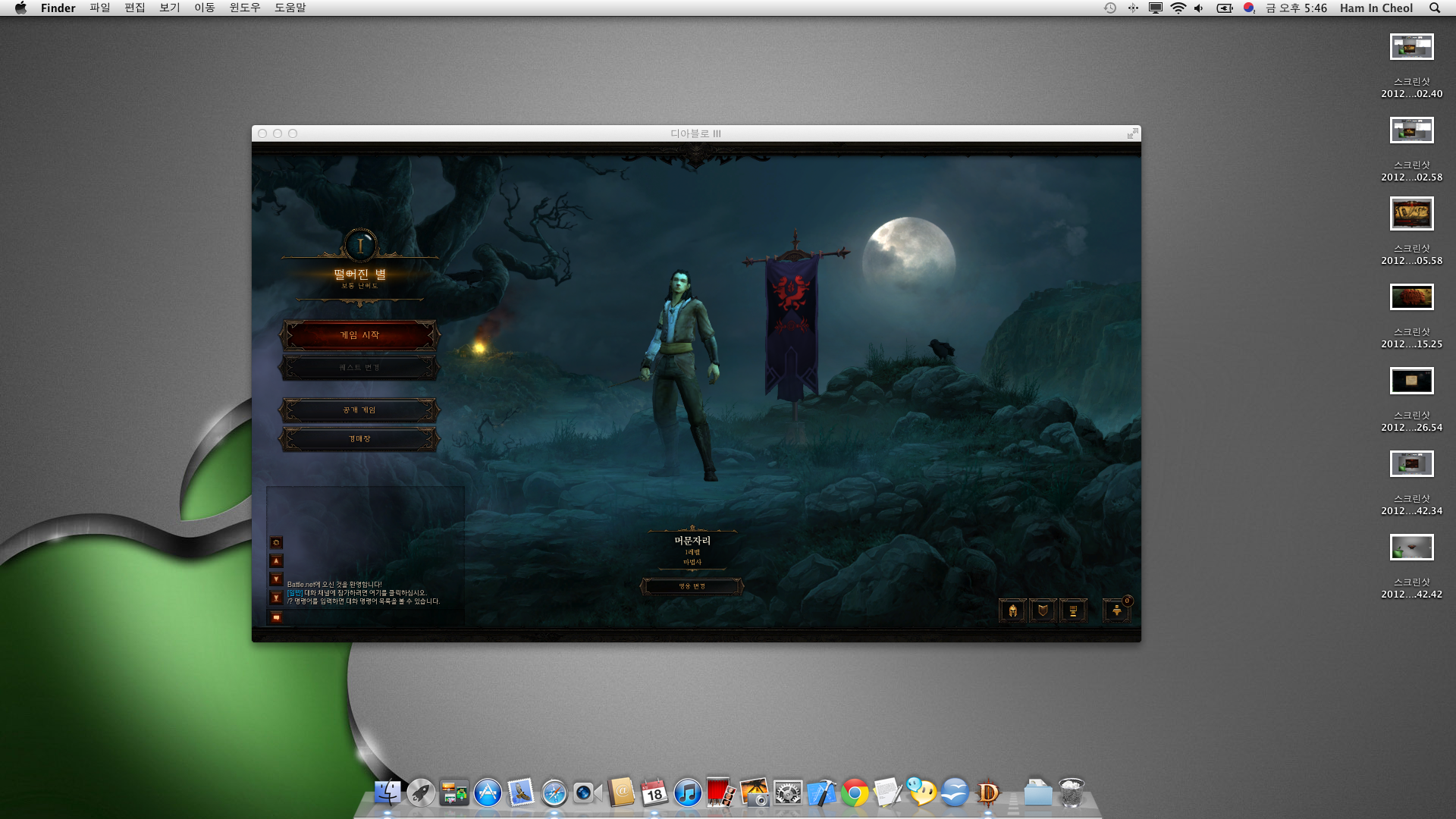Open Mission Control in the Dock

[x=454, y=792]
